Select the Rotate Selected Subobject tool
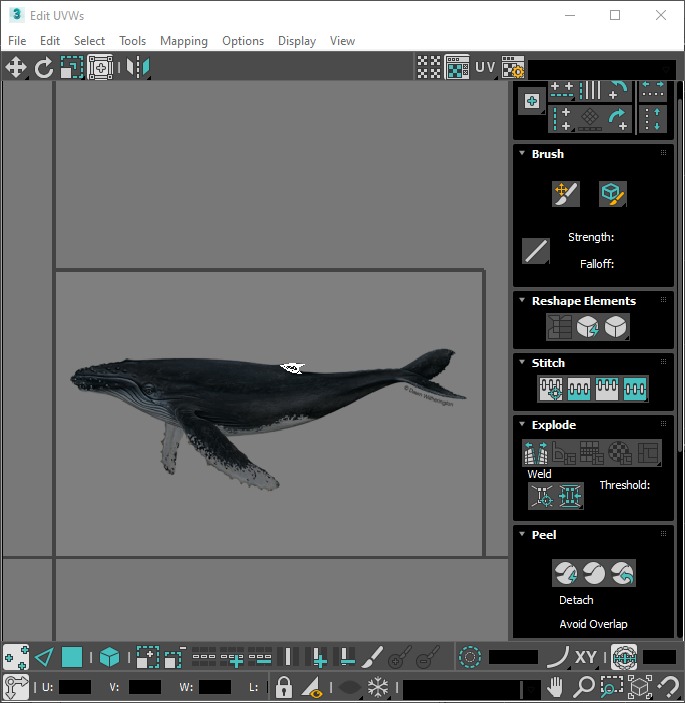The width and height of the screenshot is (685, 703). [44, 67]
